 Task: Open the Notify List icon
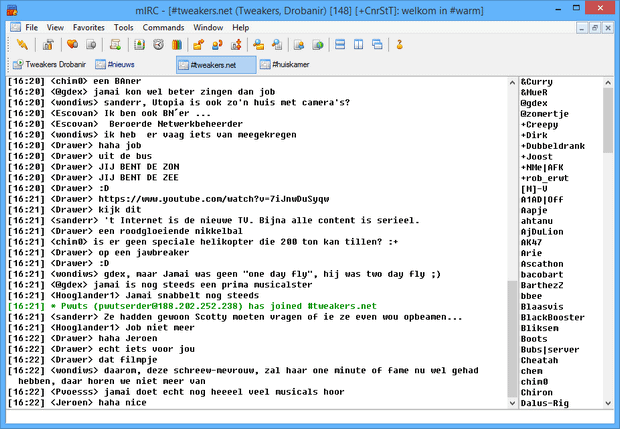(x=299, y=45)
